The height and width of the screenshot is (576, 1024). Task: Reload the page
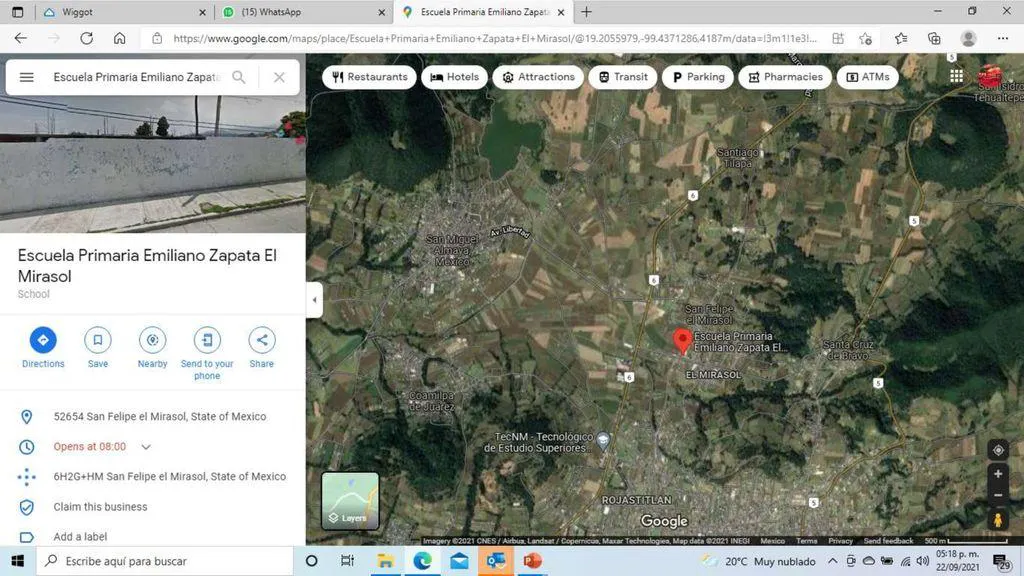point(86,39)
